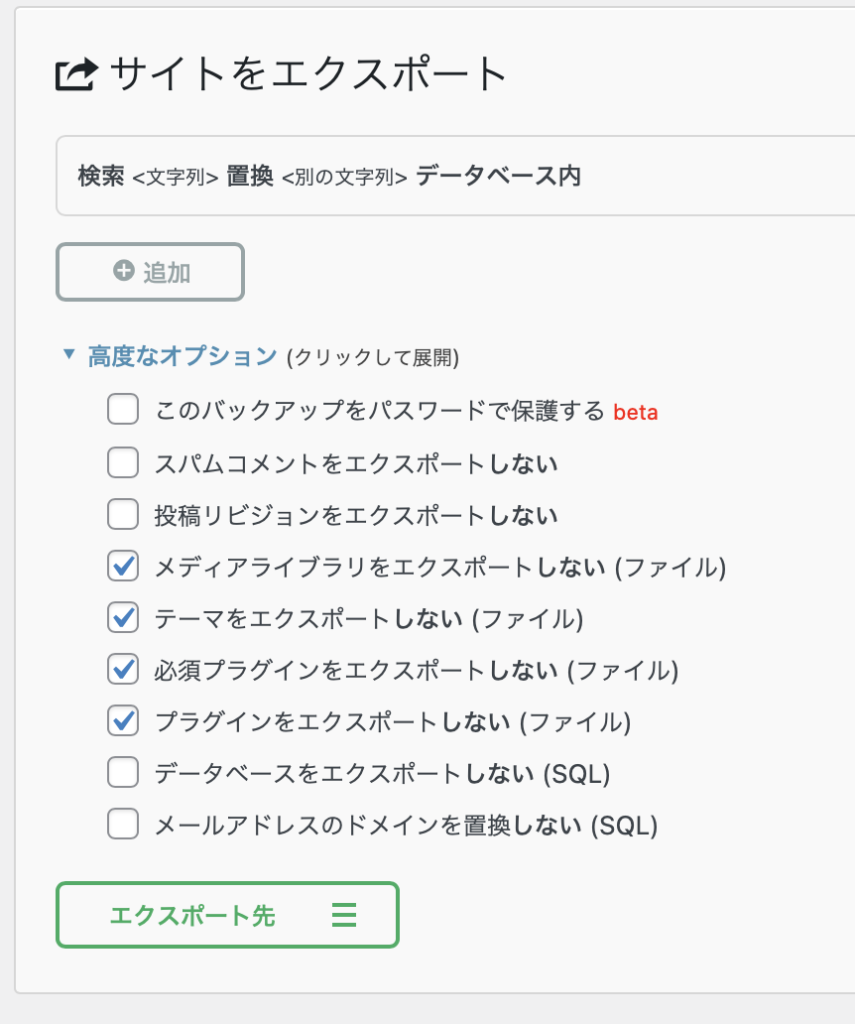
Task: Click the export share icon beside the title
Action: (x=76, y=75)
